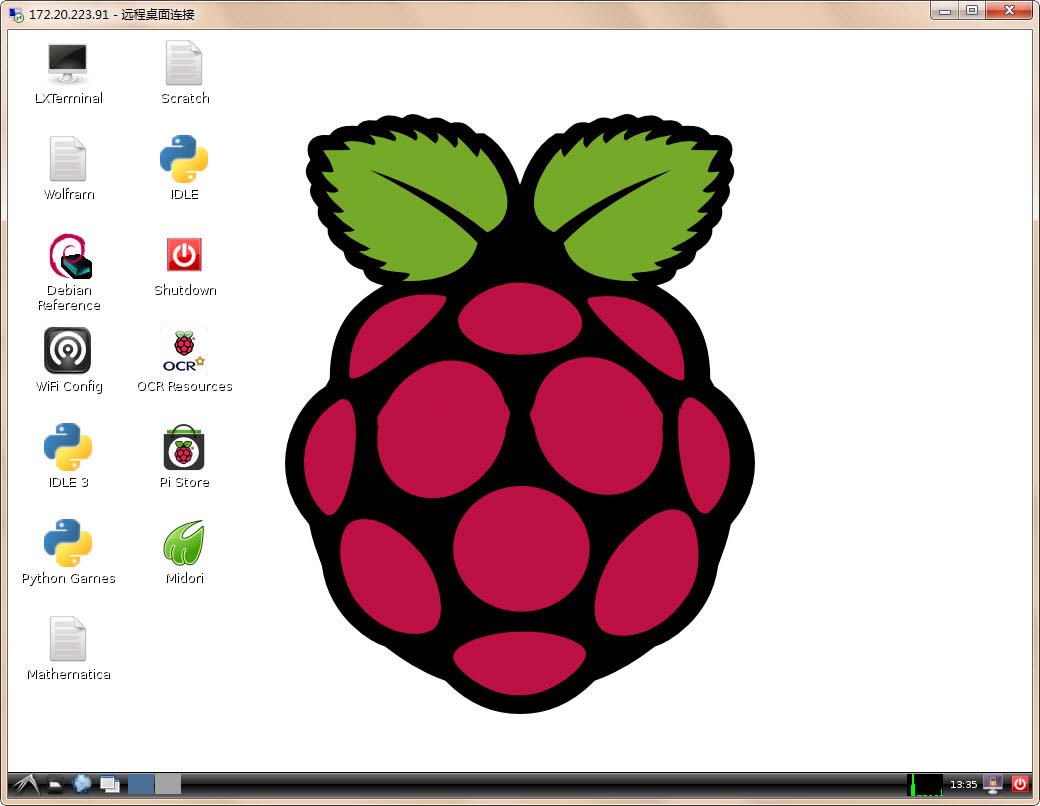This screenshot has height=806, width=1040.
Task: Open the Mathematica desktop icon
Action: point(68,639)
